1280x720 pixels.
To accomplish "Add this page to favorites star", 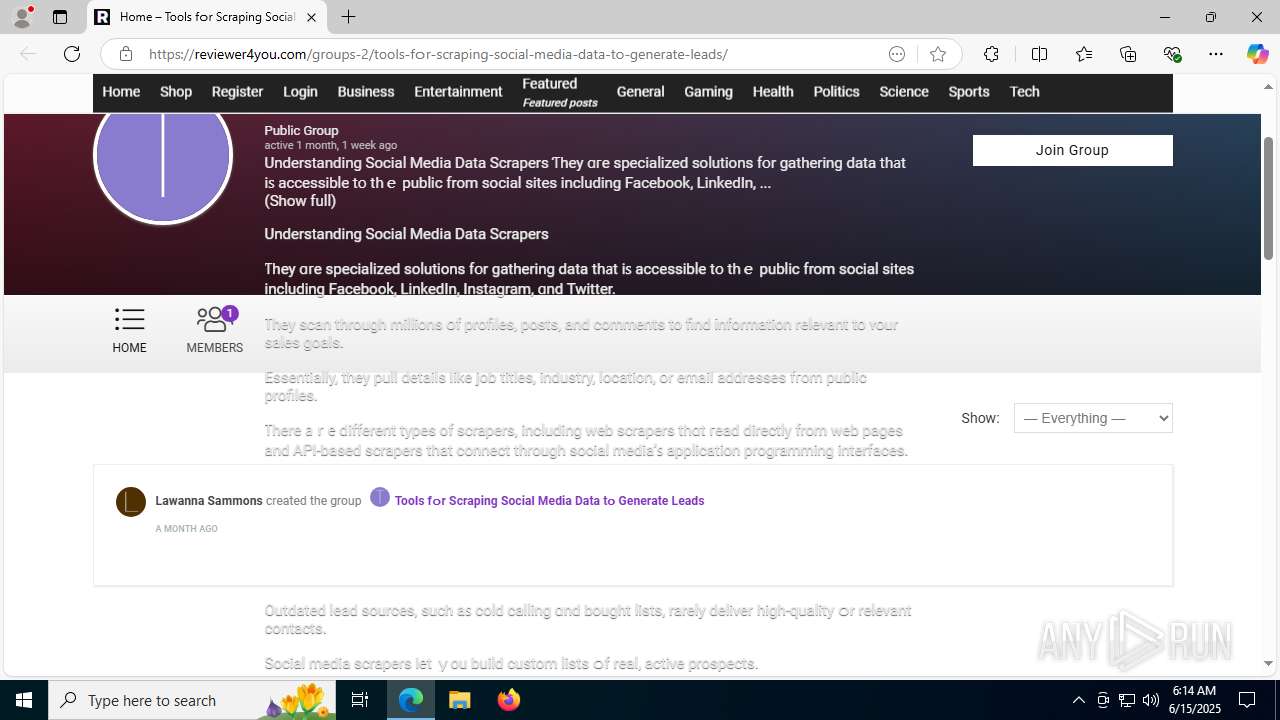I will click(937, 54).
